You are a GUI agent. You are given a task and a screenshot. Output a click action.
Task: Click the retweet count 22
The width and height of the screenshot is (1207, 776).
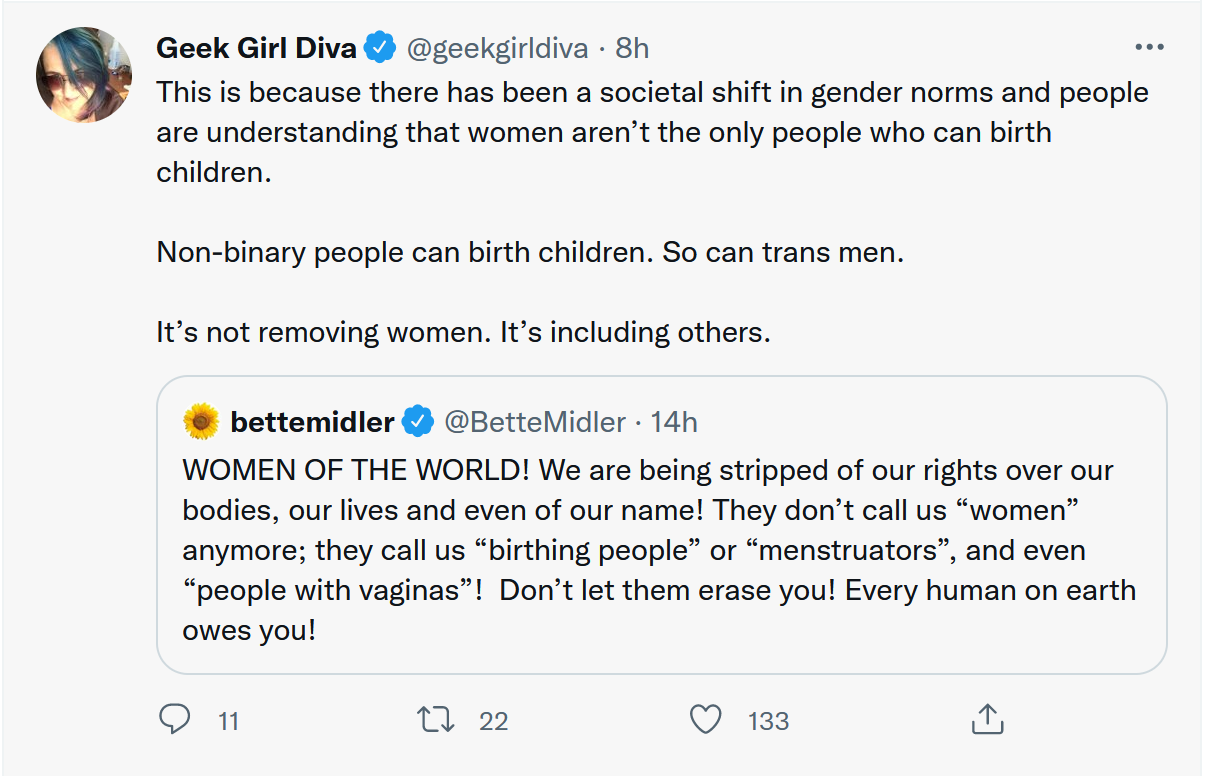coord(493,720)
